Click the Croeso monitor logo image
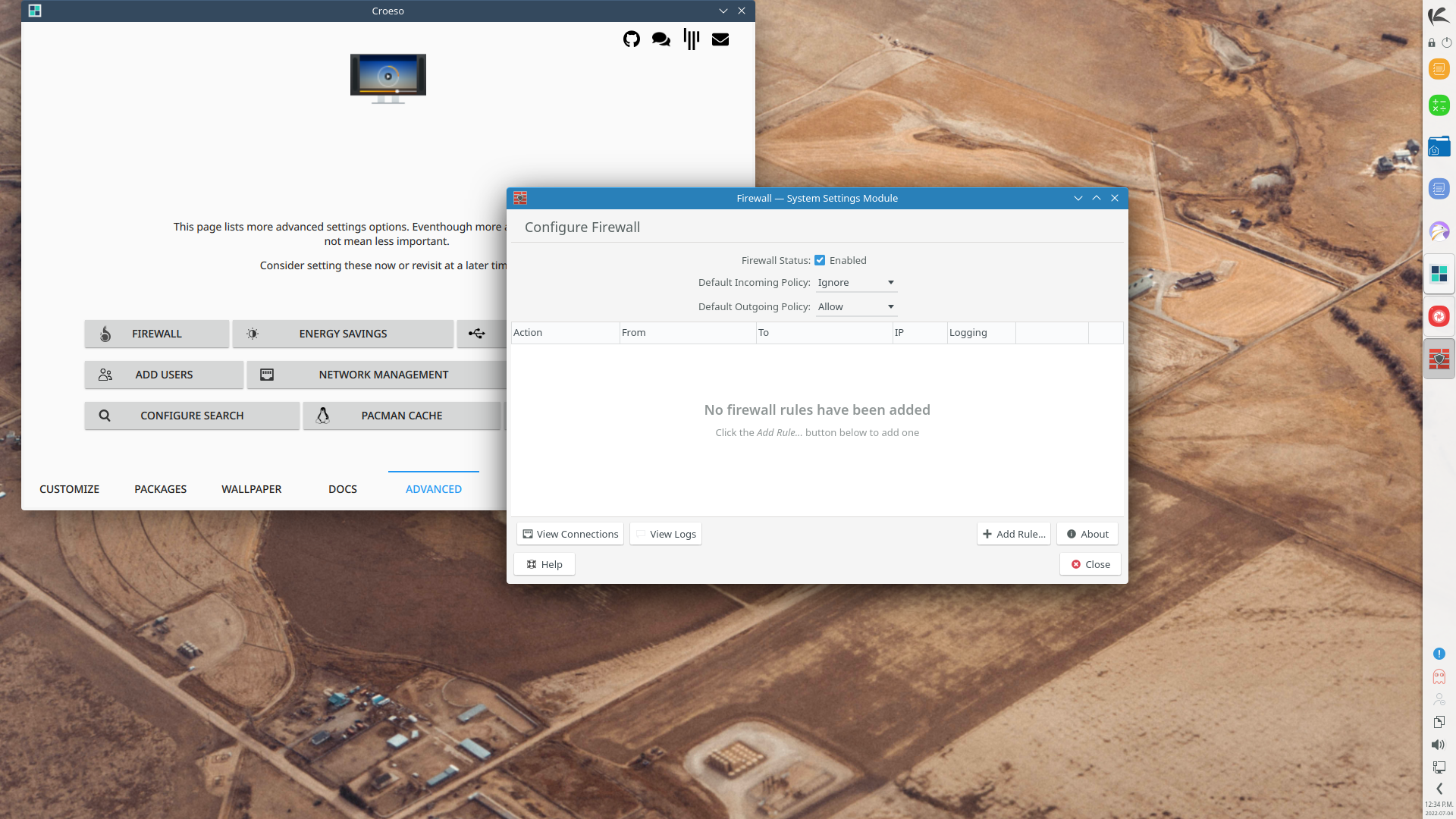This screenshot has width=1456, height=819. (388, 79)
